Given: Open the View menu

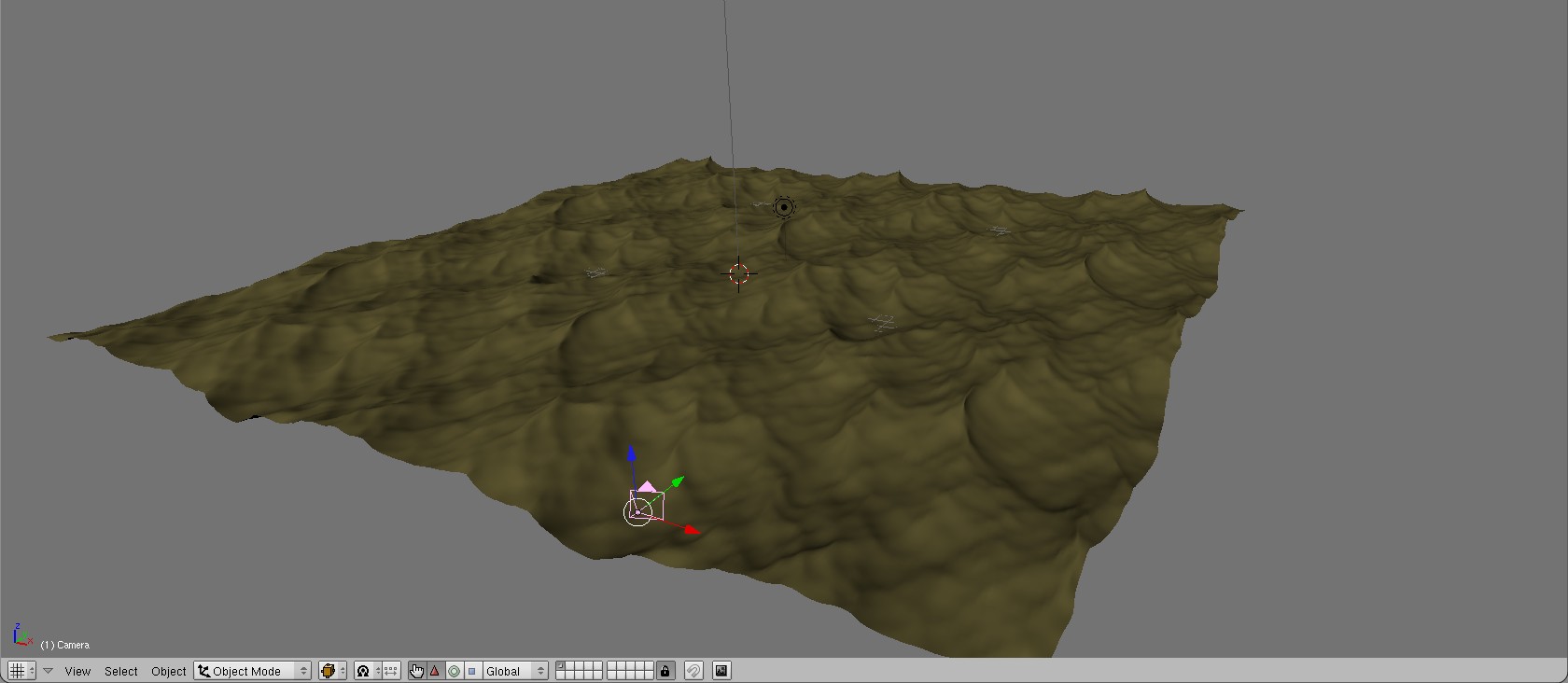Looking at the screenshot, I should [x=77, y=671].
